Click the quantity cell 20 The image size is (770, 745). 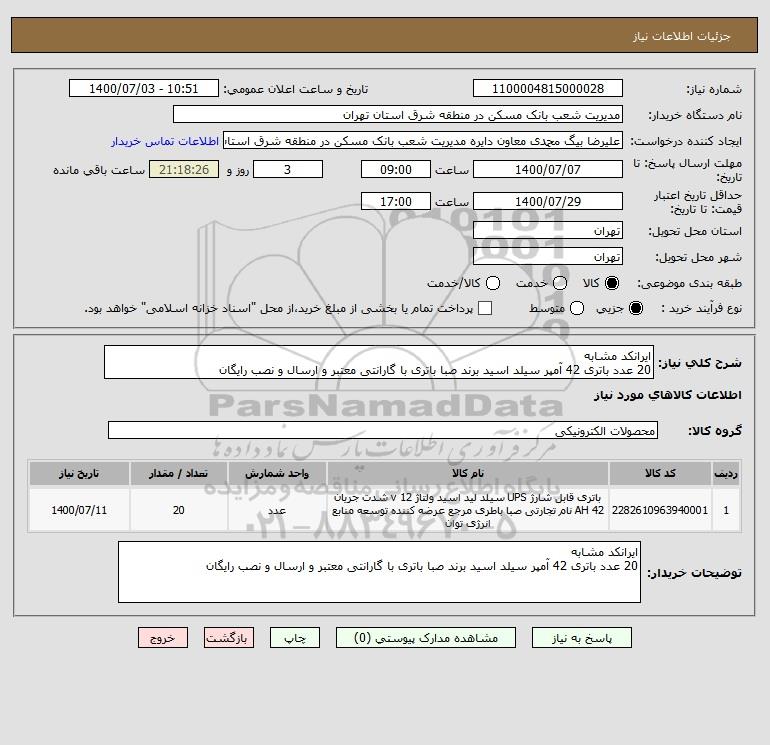pos(179,510)
